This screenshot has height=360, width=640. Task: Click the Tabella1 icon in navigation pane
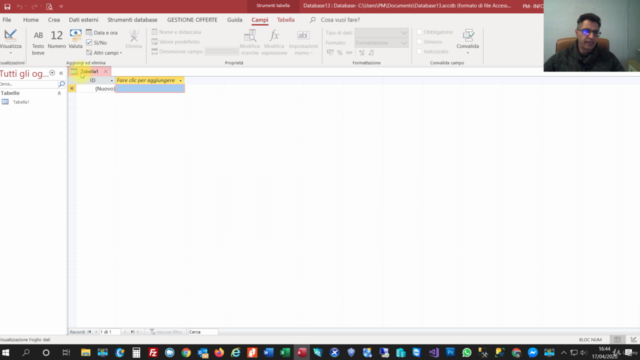click(5, 102)
